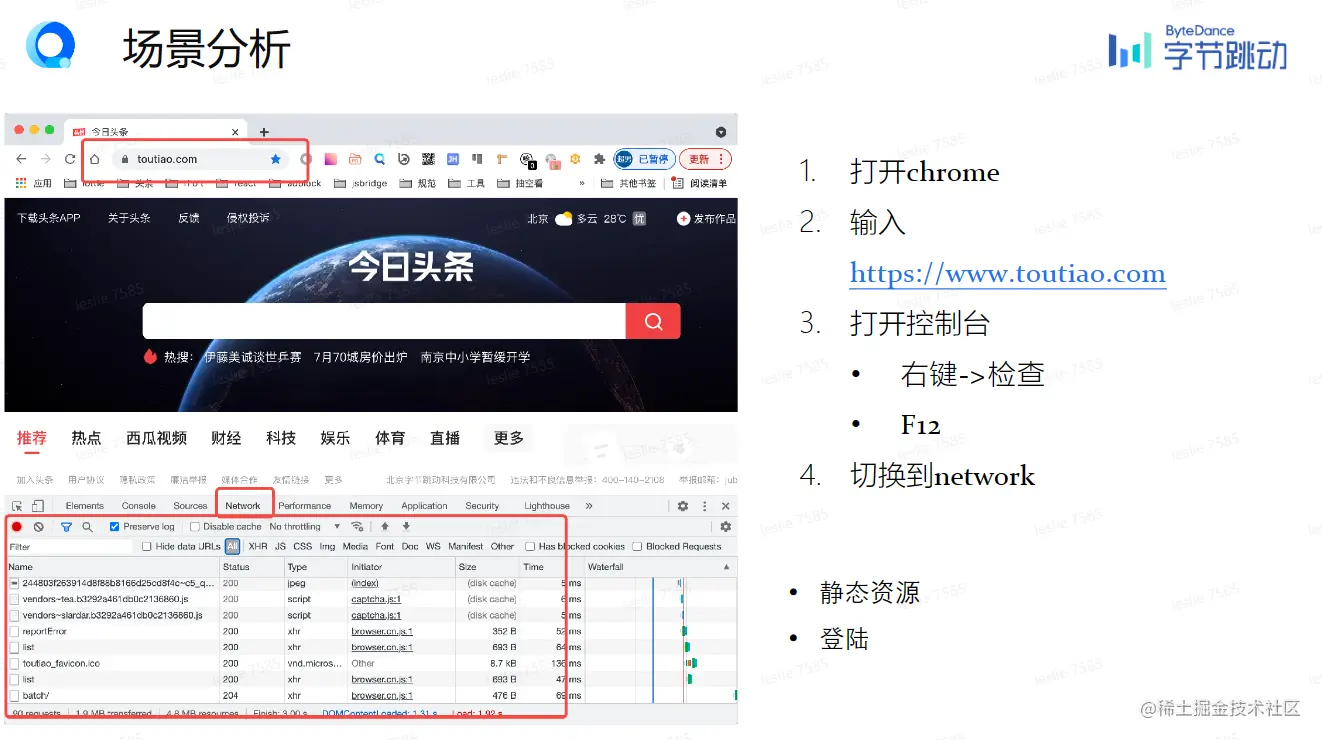Viewport: 1322px width, 740px height.
Task: Open the DevTools three-dot menu
Action: [705, 506]
